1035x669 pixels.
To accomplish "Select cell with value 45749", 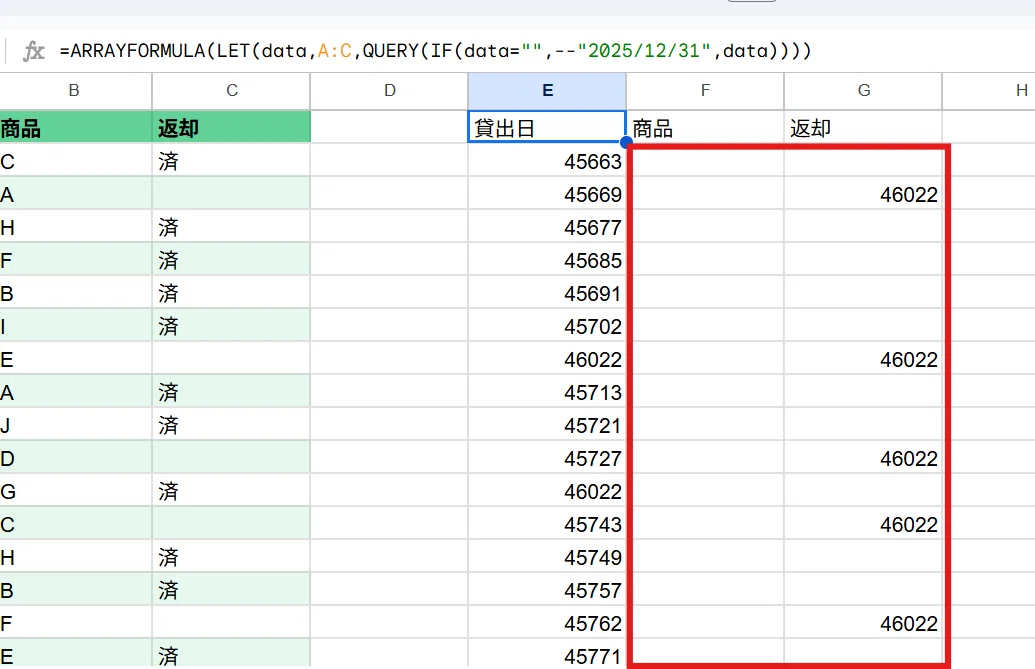I will point(547,557).
